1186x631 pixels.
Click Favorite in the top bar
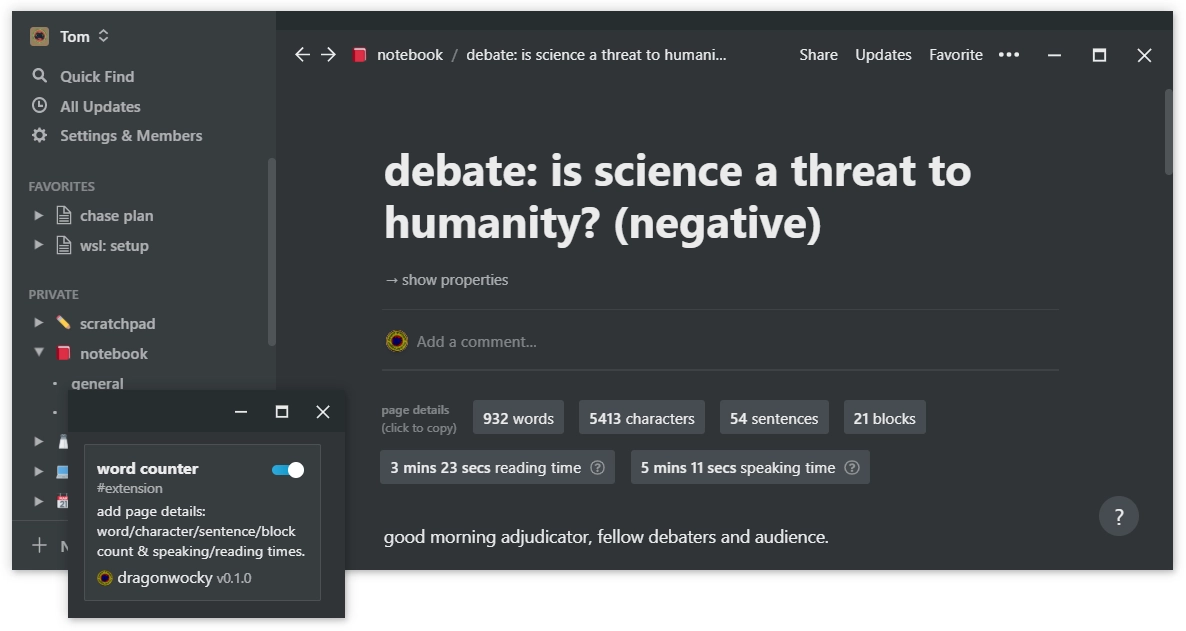click(955, 55)
